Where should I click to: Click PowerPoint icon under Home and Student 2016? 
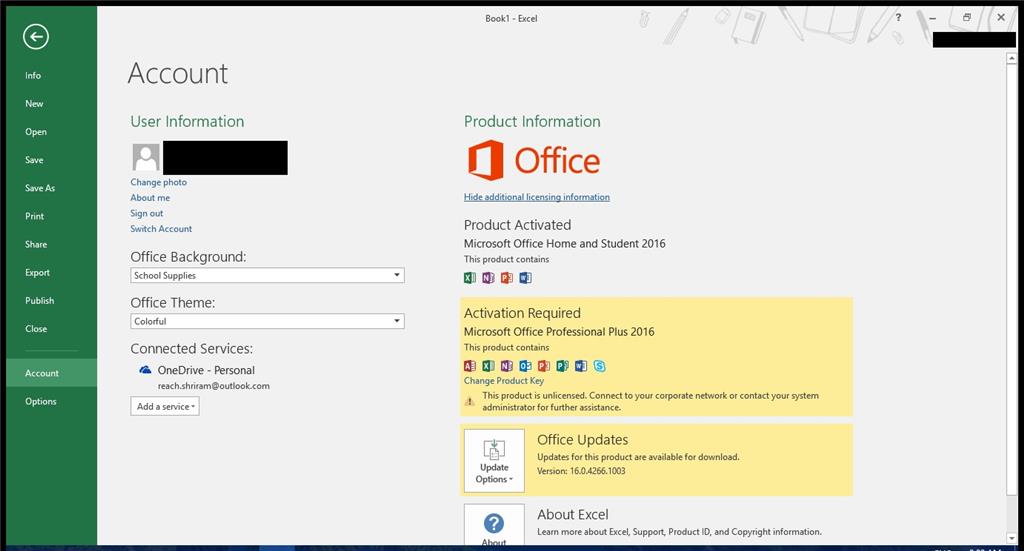tap(507, 277)
